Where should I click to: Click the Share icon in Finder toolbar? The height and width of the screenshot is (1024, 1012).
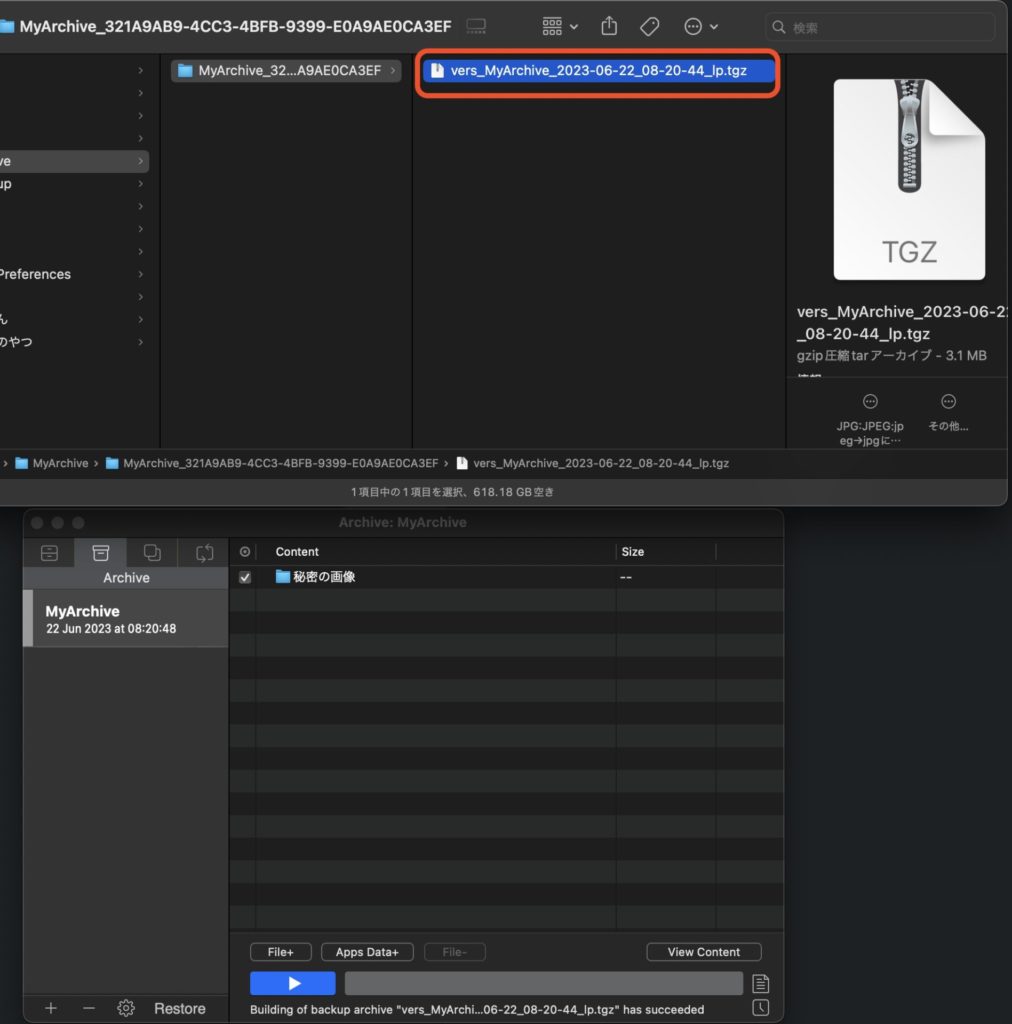pyautogui.click(x=609, y=26)
